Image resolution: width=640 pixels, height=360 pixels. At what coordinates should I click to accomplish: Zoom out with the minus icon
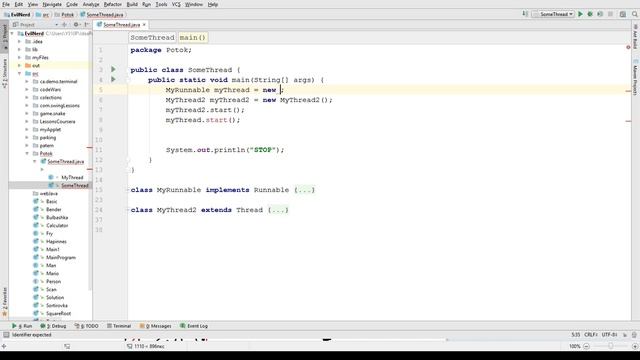coord(587,346)
